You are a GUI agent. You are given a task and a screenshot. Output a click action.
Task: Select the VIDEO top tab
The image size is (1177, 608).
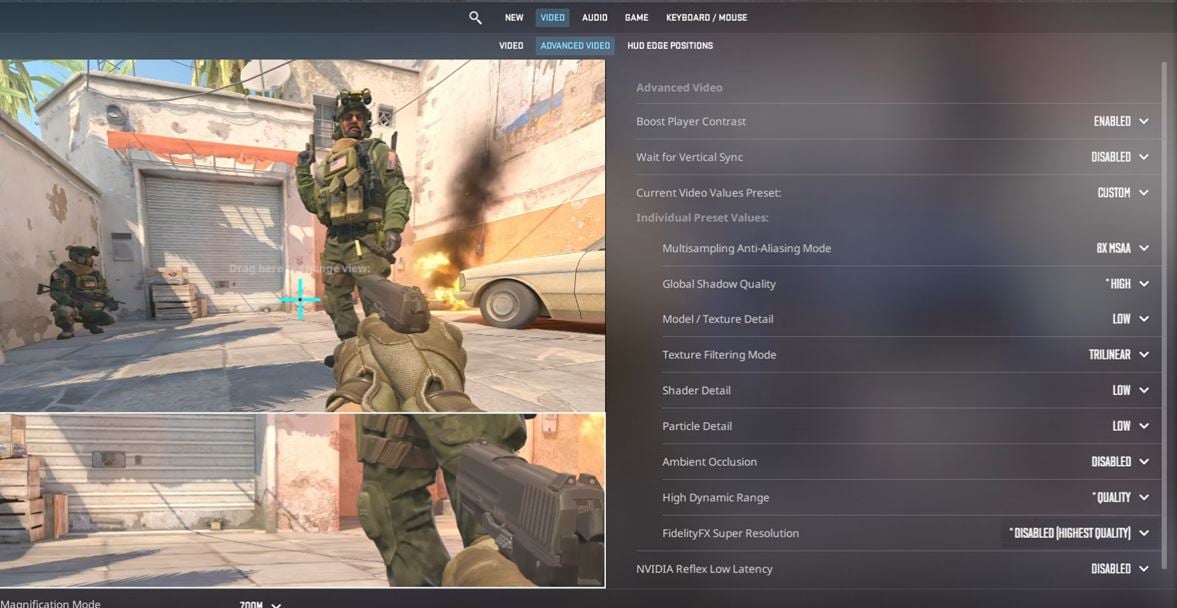552,17
